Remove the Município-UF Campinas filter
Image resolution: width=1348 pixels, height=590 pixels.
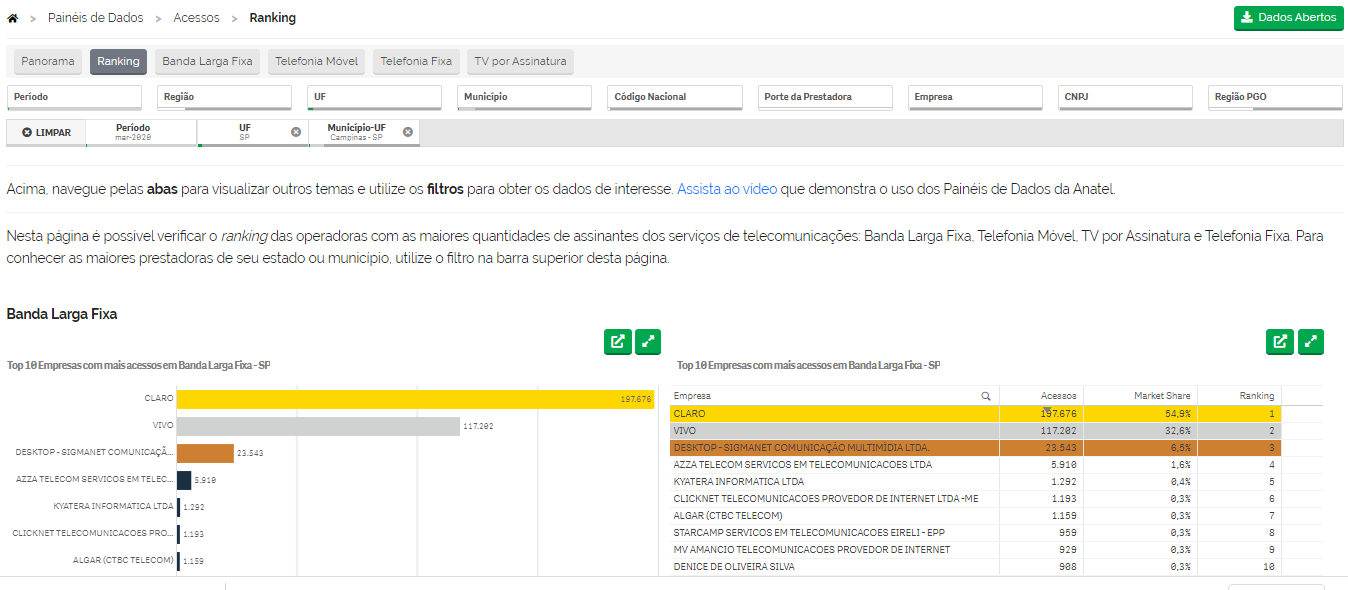[x=408, y=132]
